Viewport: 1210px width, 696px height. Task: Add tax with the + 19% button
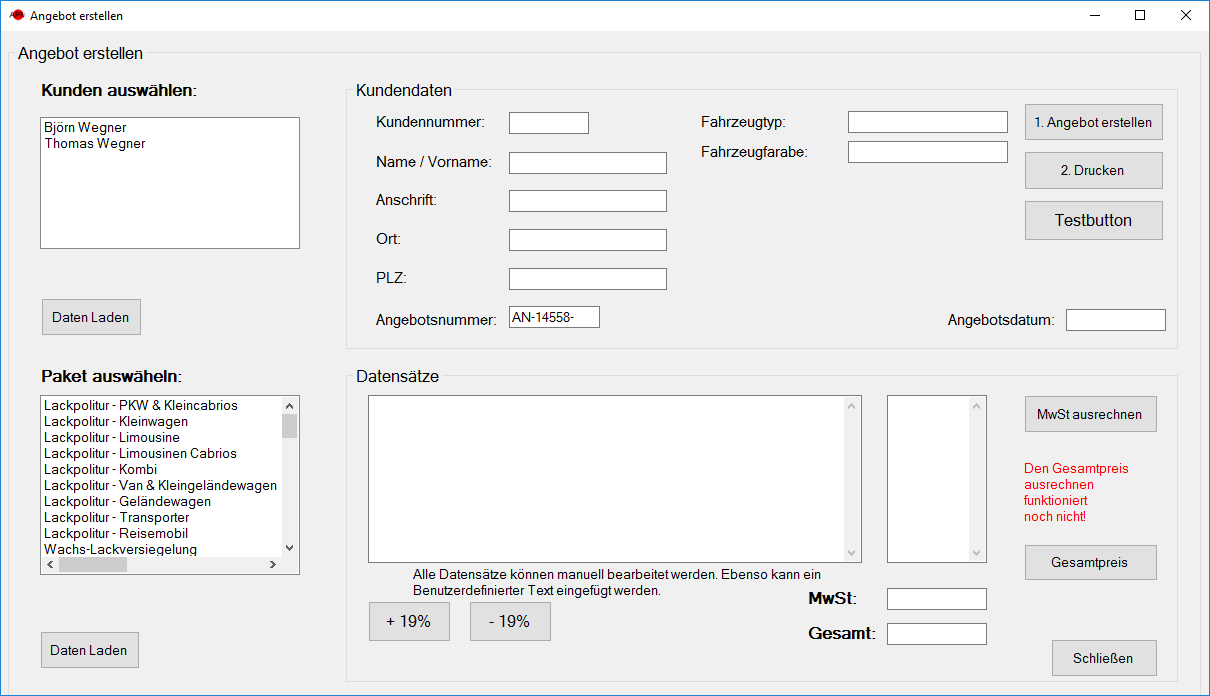(x=409, y=621)
